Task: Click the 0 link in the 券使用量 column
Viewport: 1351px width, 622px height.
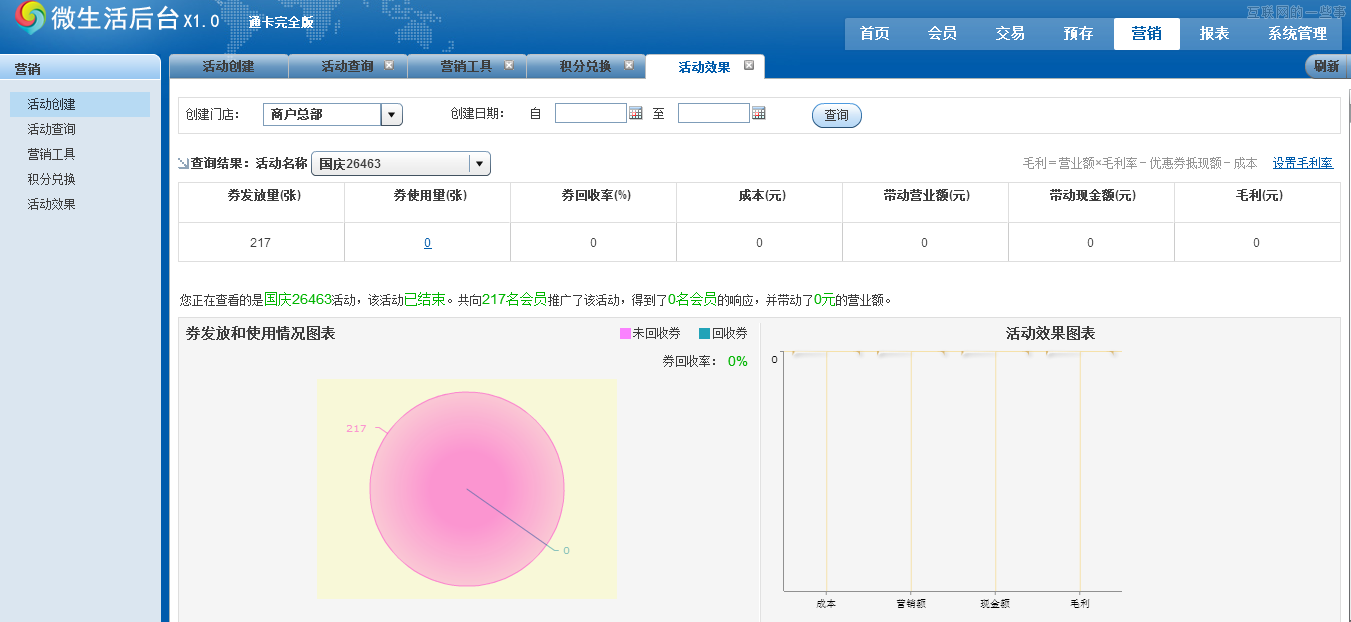Action: (427, 242)
